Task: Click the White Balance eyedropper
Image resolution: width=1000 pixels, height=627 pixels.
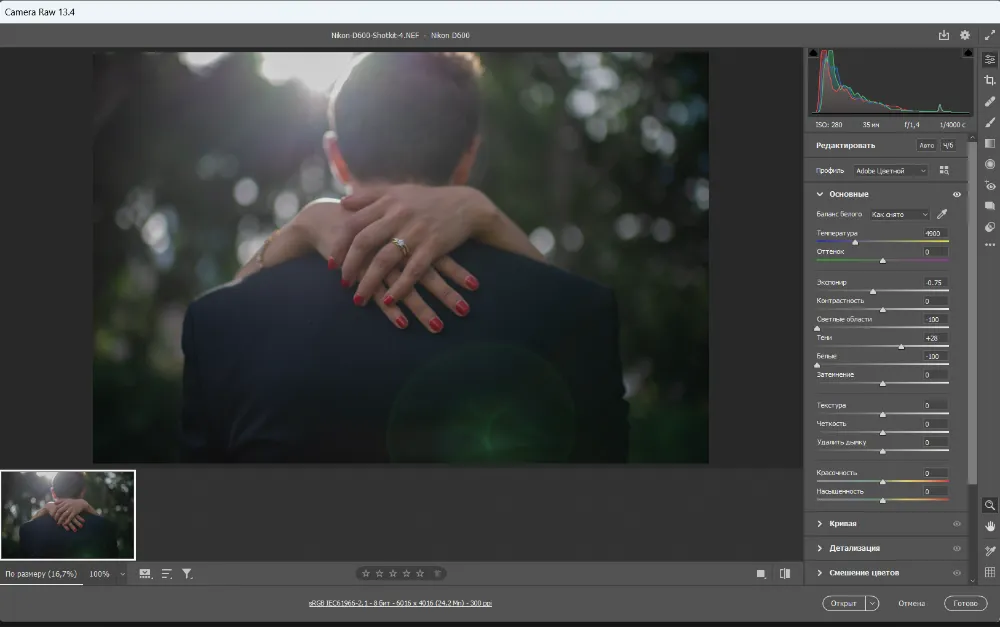Action: click(942, 214)
